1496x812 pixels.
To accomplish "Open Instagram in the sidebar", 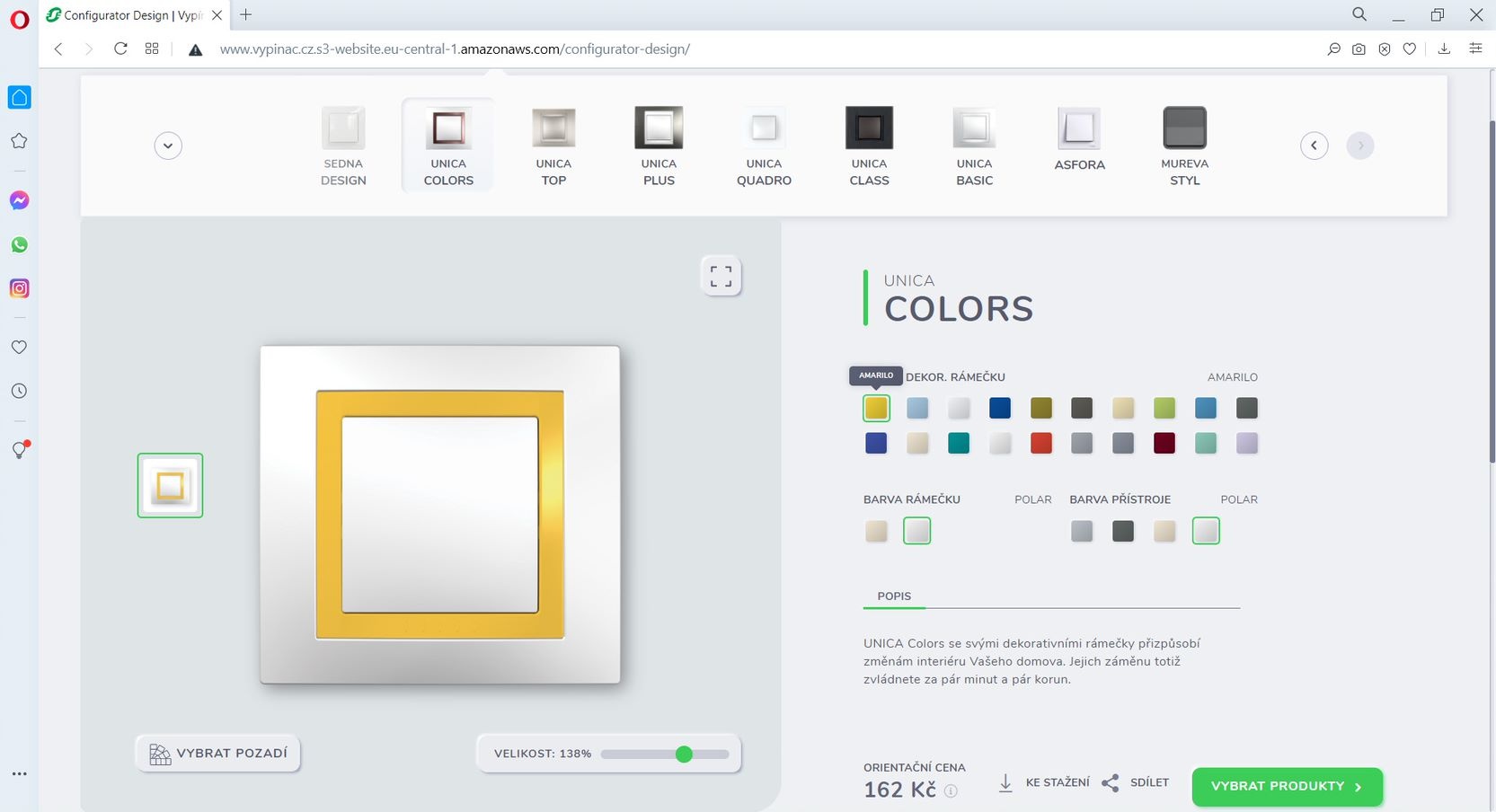I will [19, 288].
